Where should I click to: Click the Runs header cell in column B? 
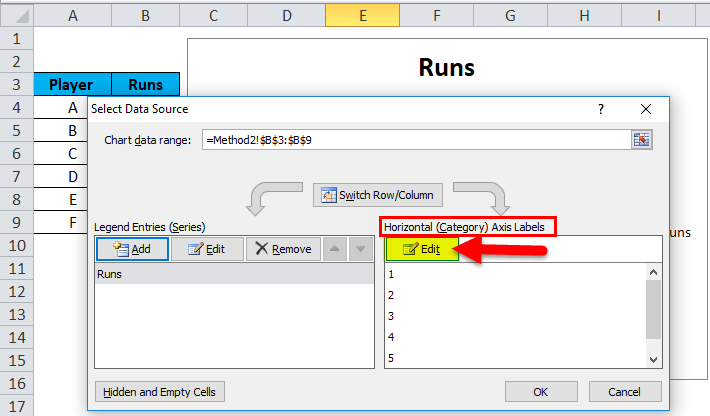pyautogui.click(x=145, y=84)
